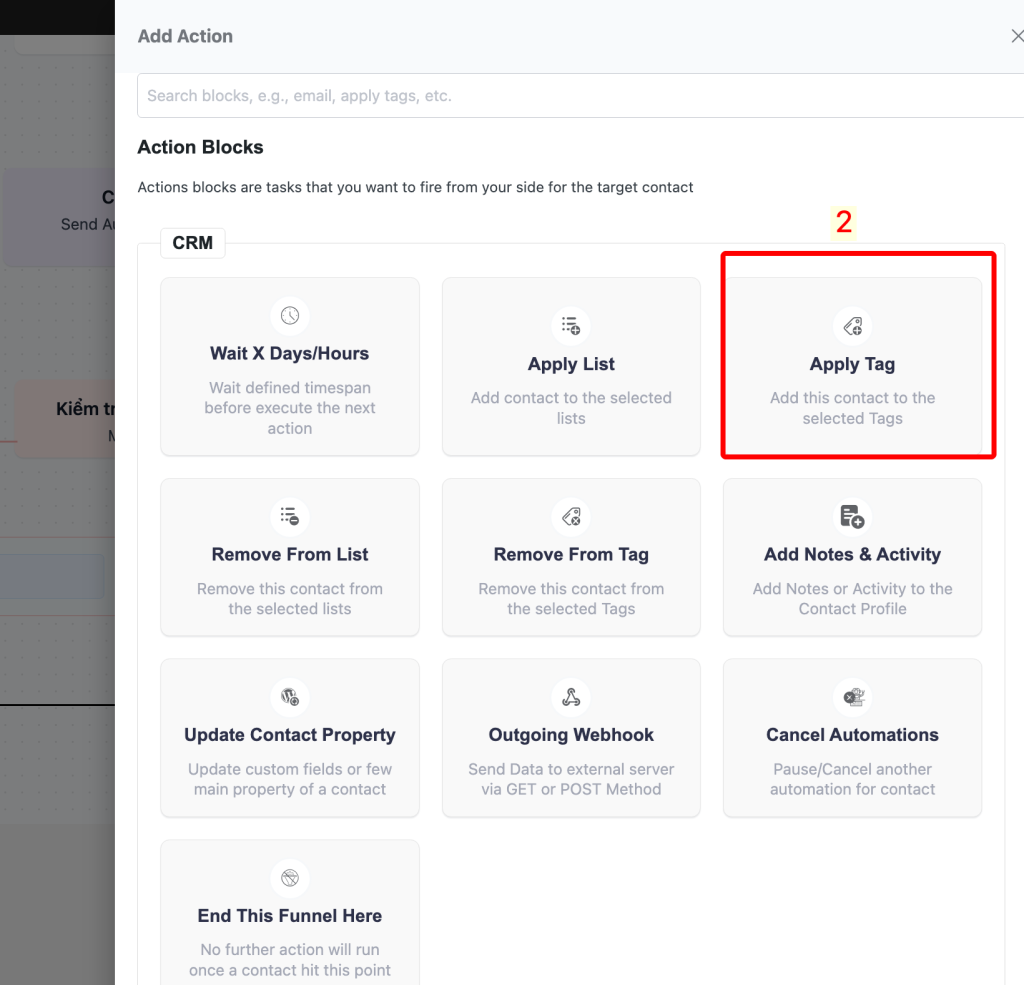The width and height of the screenshot is (1024, 985).
Task: Close the Add Action panel
Action: pyautogui.click(x=1017, y=36)
